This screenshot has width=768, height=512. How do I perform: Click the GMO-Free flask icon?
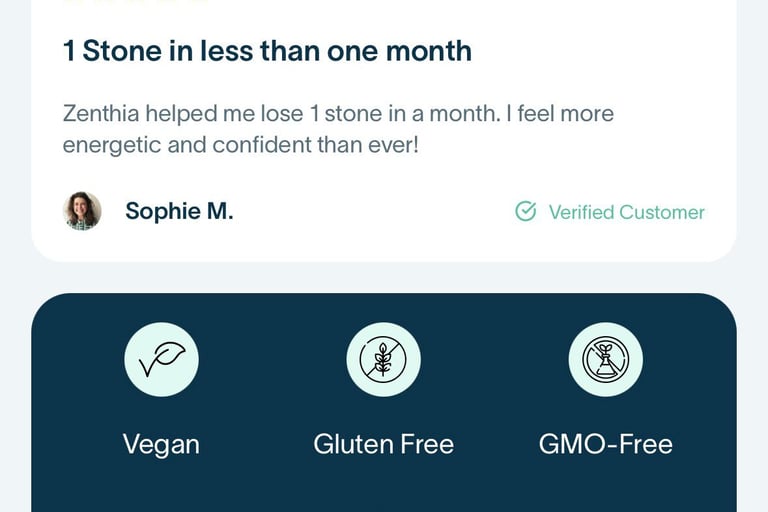click(605, 359)
